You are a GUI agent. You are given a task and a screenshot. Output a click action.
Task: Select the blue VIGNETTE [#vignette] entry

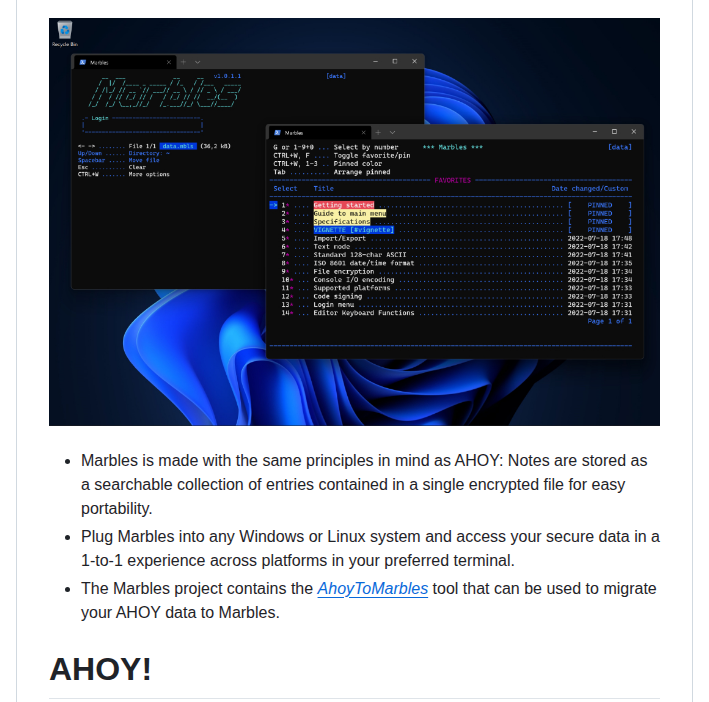coord(353,230)
